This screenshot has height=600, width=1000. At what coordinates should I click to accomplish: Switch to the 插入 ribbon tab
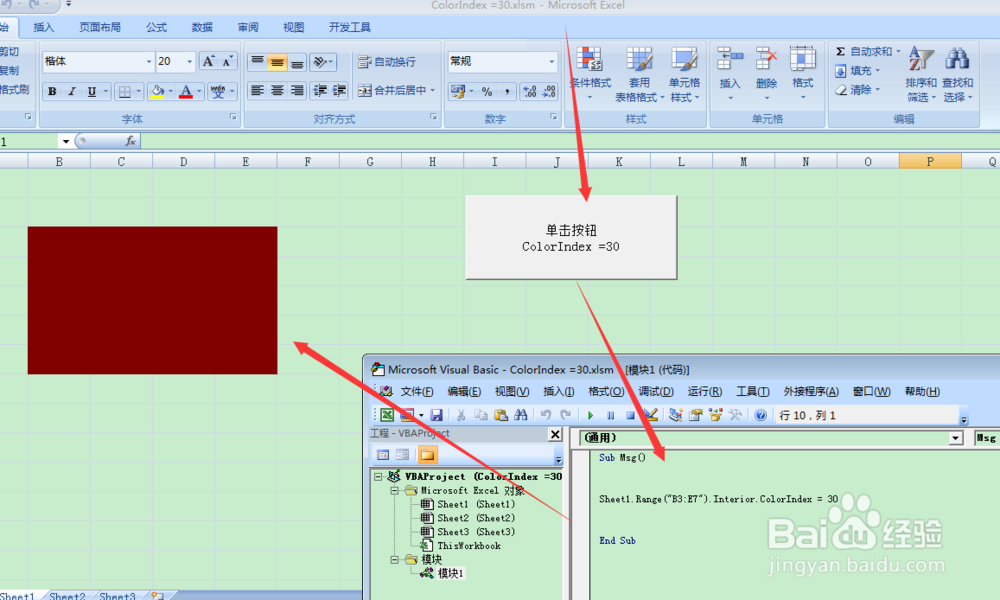coord(43,27)
